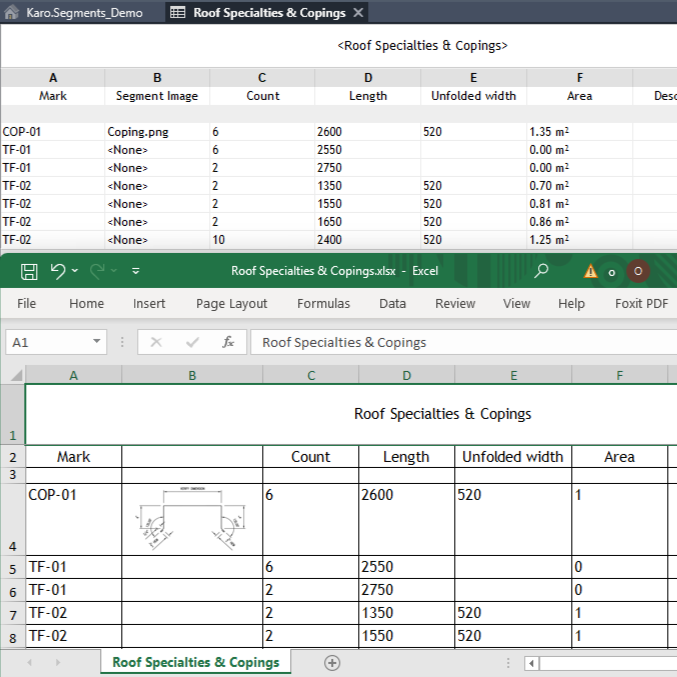Click the Redo icon in Excel
The height and width of the screenshot is (677, 677).
point(97,271)
